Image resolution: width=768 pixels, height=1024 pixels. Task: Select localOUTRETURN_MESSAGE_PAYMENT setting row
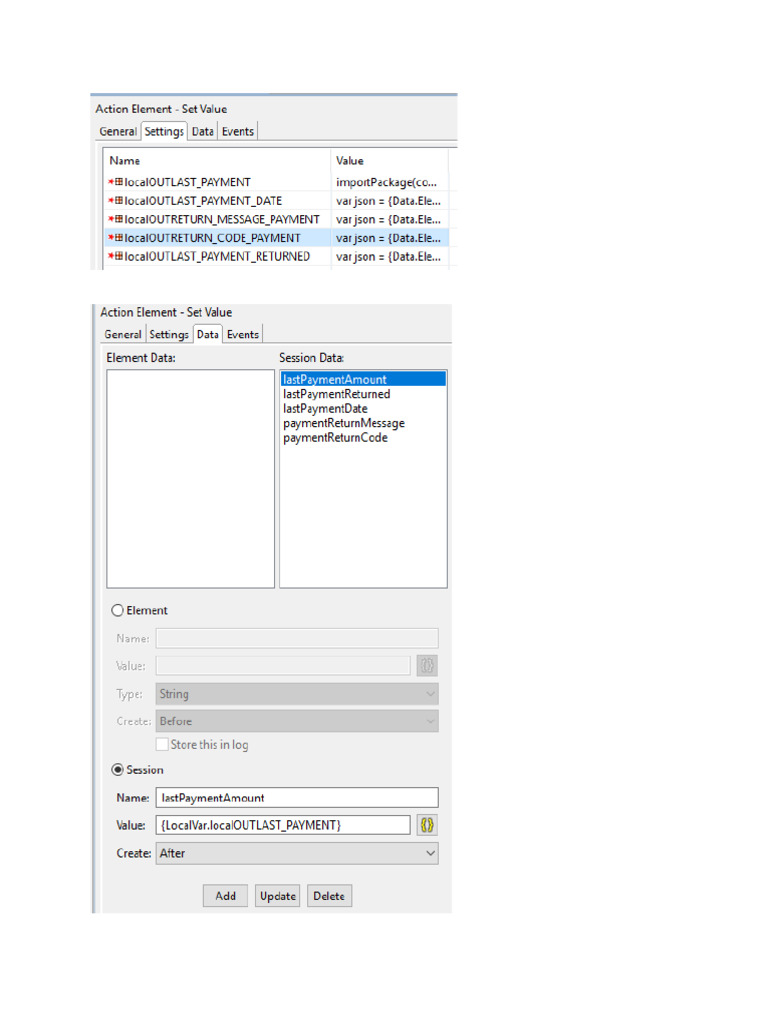tap(277, 219)
